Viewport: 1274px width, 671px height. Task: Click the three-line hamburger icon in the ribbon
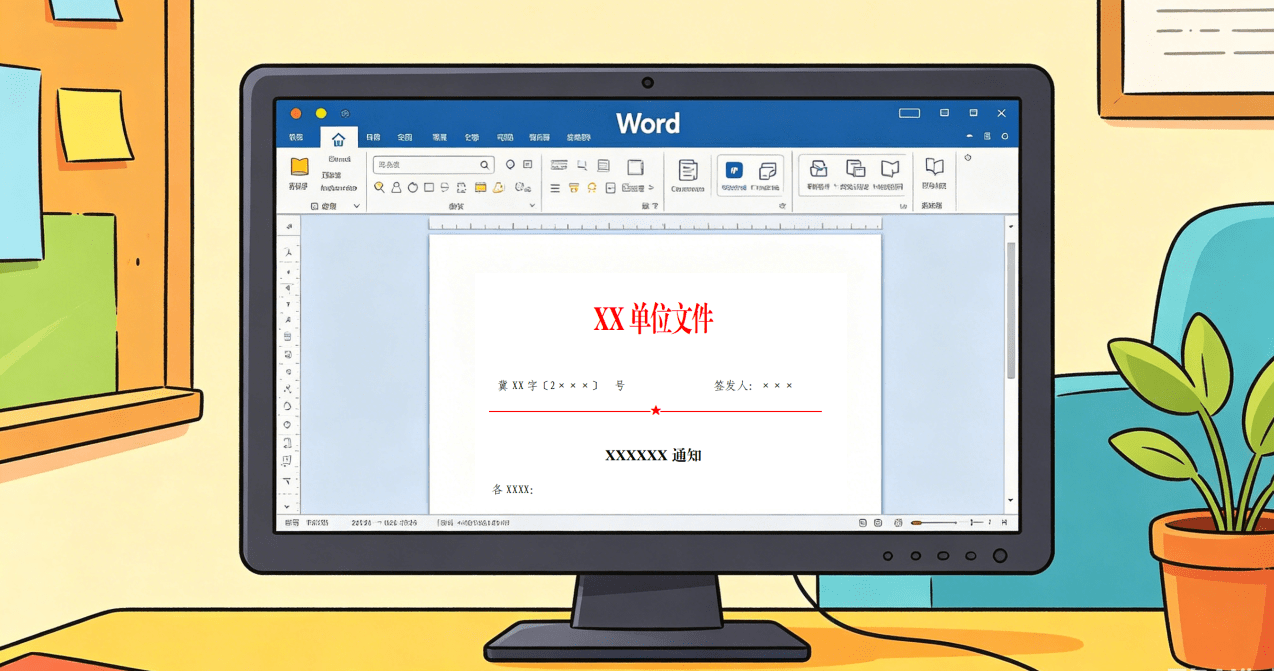tap(555, 188)
